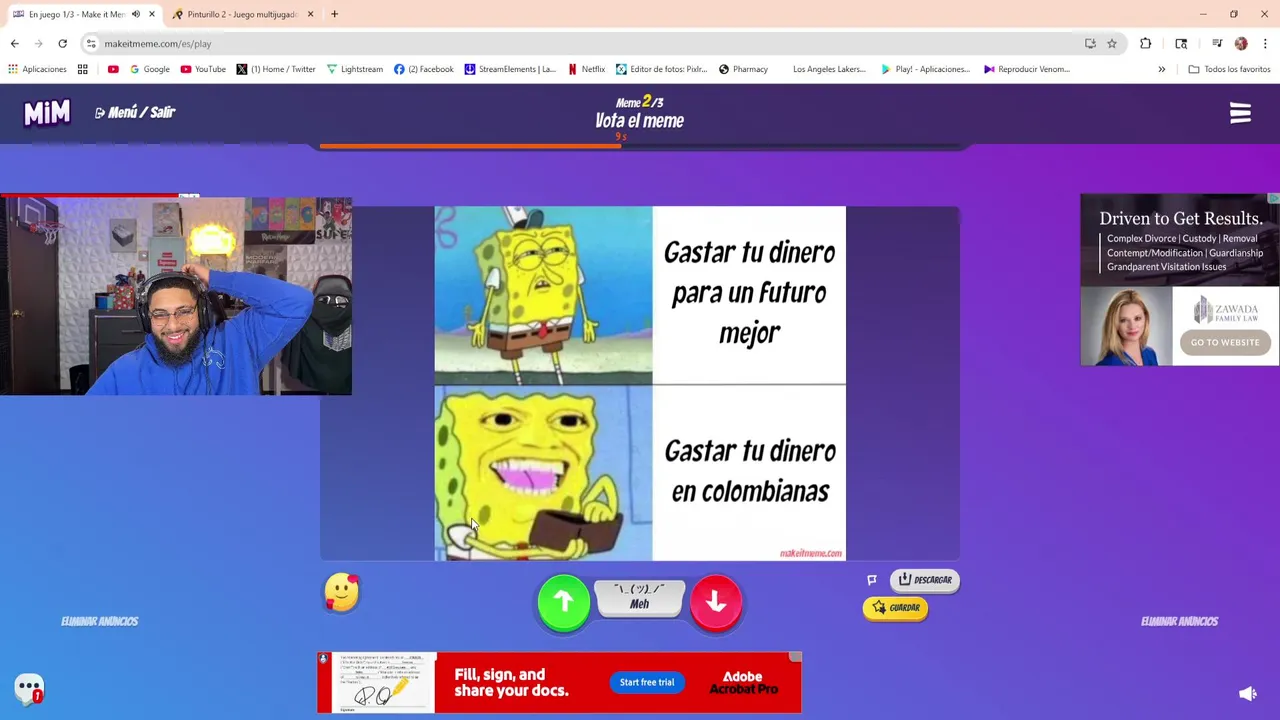Viewport: 1280px width, 720px height.
Task: Go back in browser history
Action: click(14, 44)
